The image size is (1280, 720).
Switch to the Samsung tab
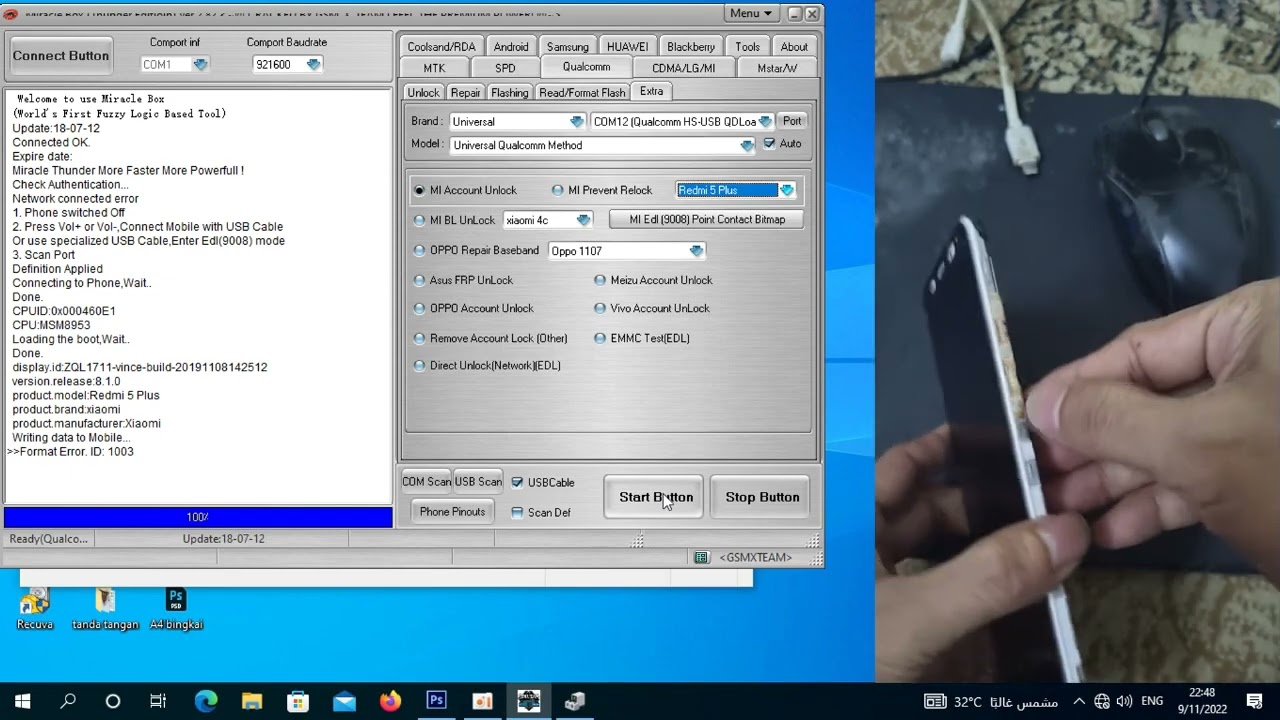(568, 47)
